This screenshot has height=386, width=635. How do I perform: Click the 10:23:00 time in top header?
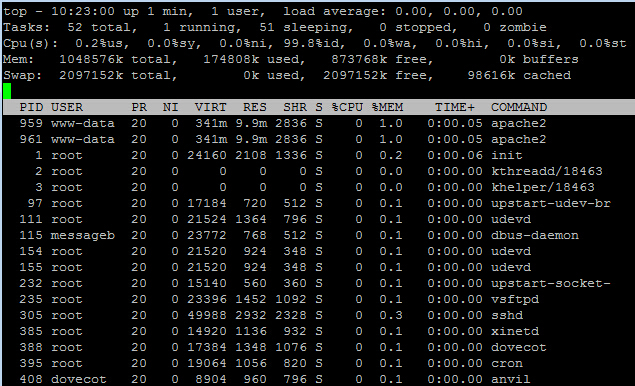pyautogui.click(x=83, y=11)
